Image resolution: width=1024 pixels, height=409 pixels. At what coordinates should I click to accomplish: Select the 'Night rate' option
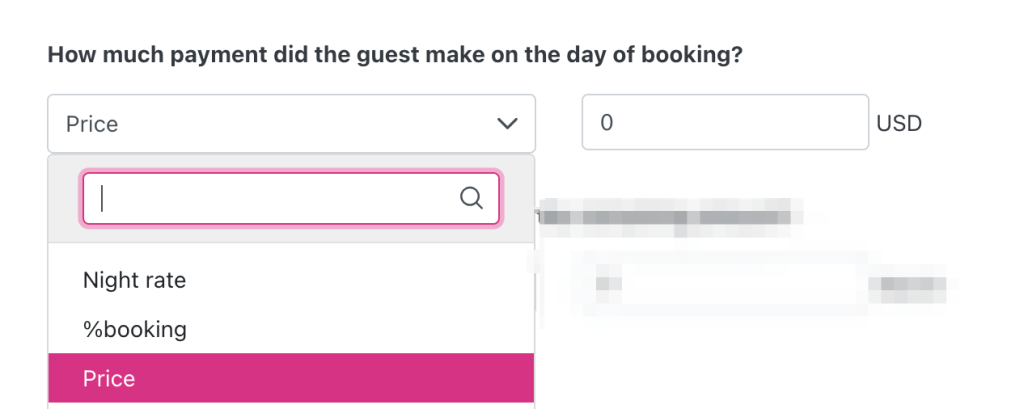pos(134,280)
